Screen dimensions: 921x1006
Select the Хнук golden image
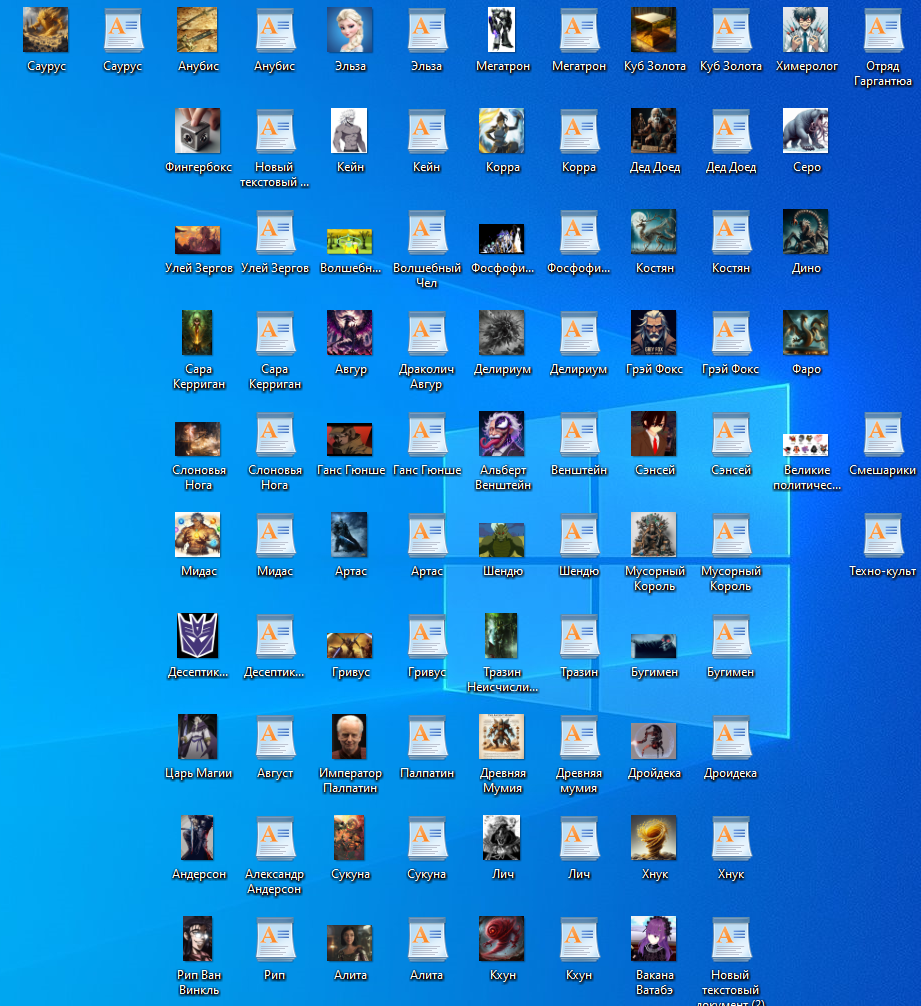pyautogui.click(x=654, y=839)
